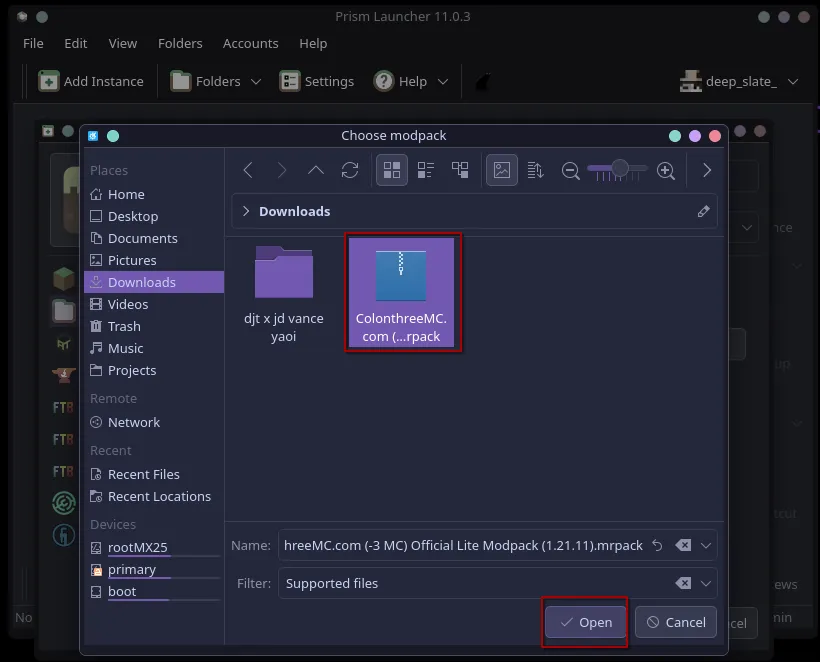Switch to compact list view mode
Viewport: 820px width, 662px height.
pyautogui.click(x=426, y=170)
